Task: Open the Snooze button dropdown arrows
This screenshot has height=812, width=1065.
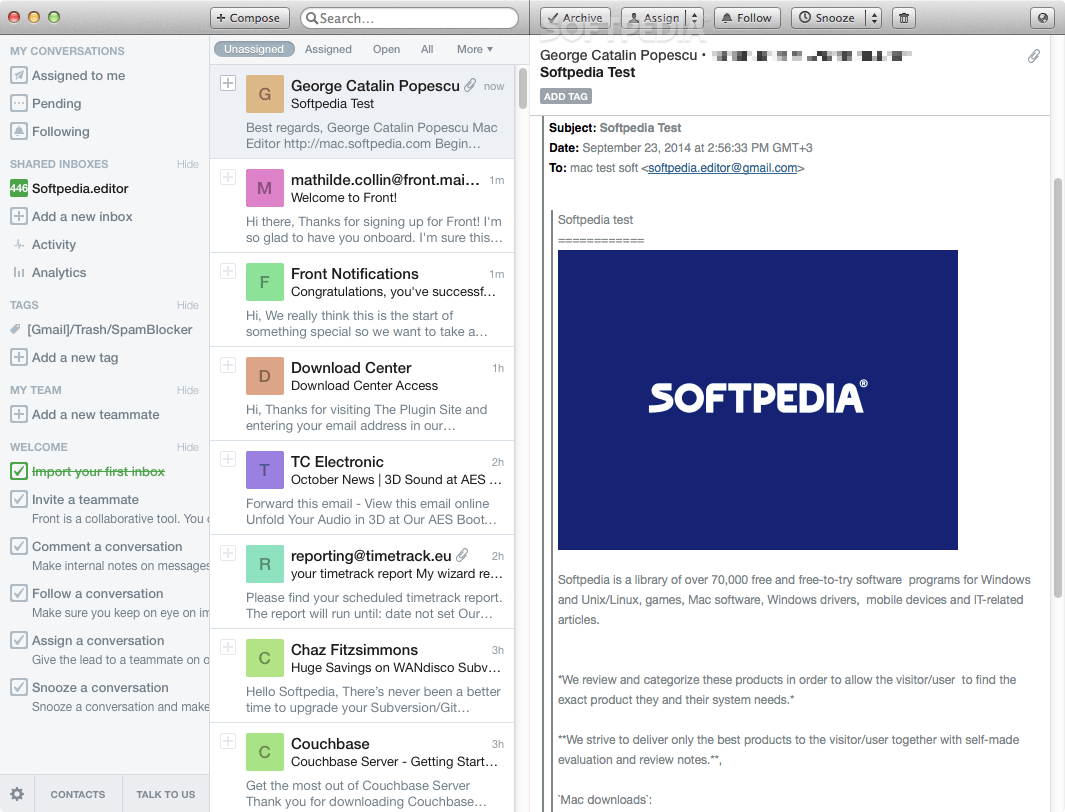Action: [874, 18]
